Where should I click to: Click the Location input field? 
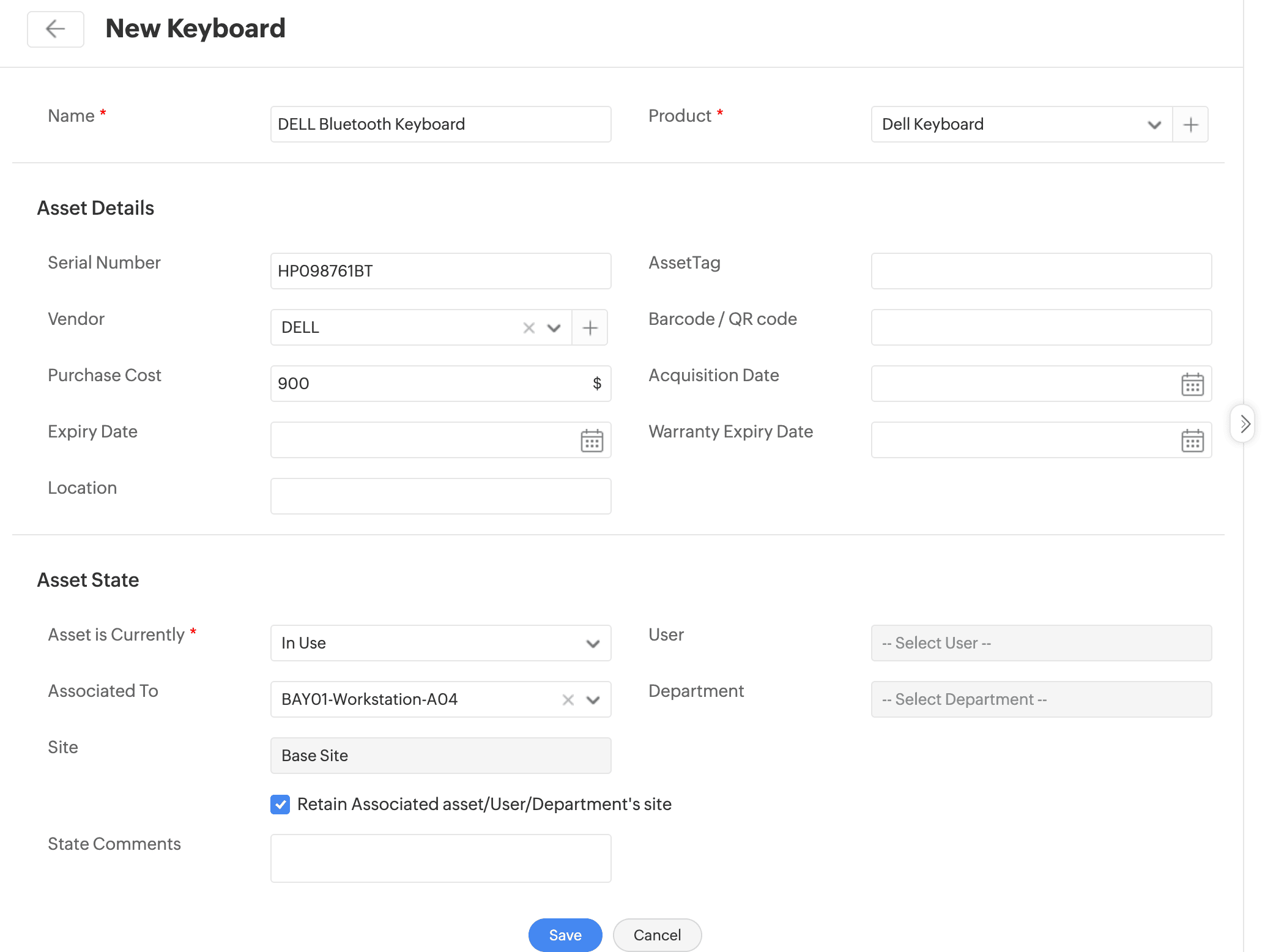tap(440, 496)
